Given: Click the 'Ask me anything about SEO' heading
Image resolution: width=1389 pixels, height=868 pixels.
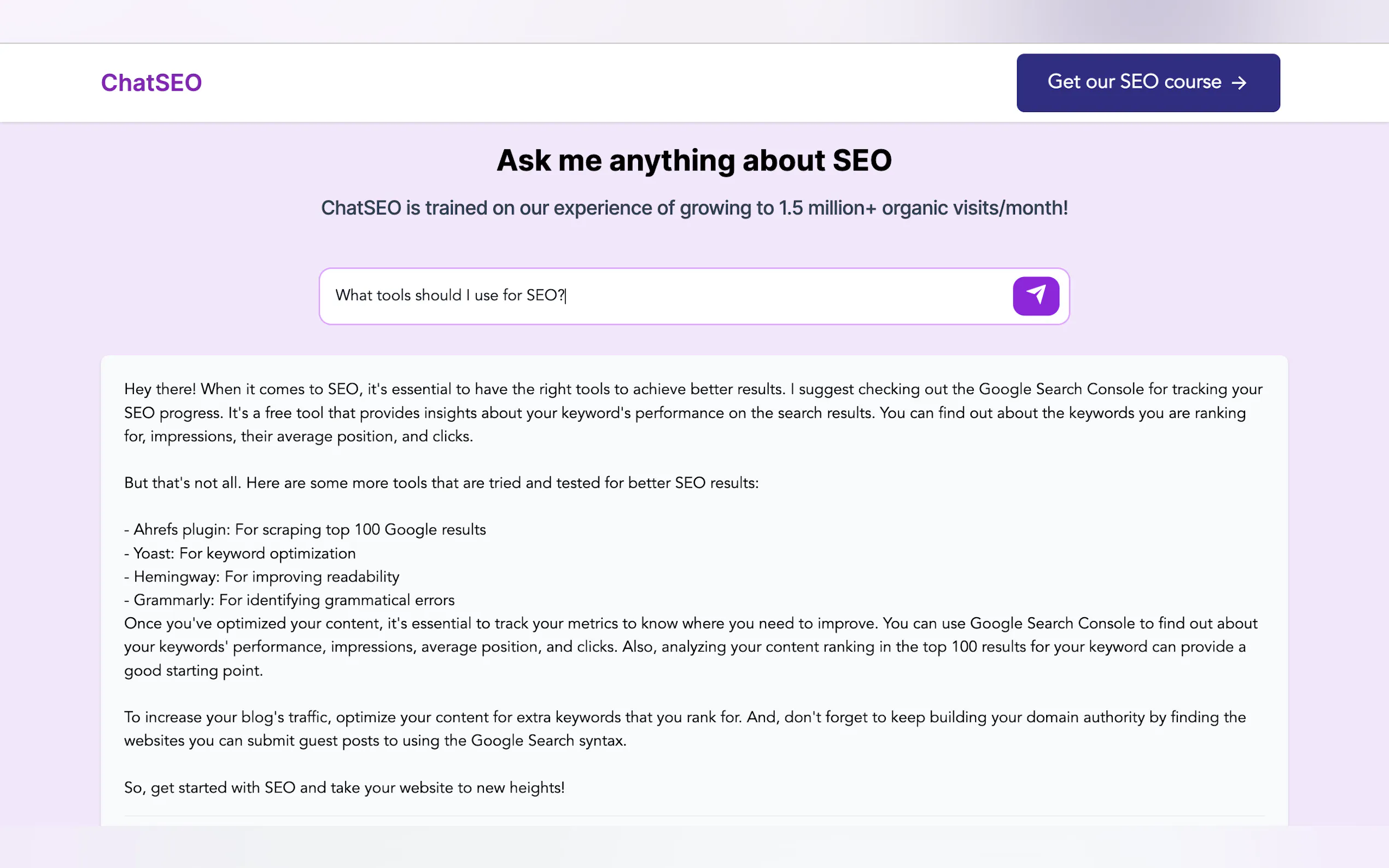Looking at the screenshot, I should click(x=693, y=160).
